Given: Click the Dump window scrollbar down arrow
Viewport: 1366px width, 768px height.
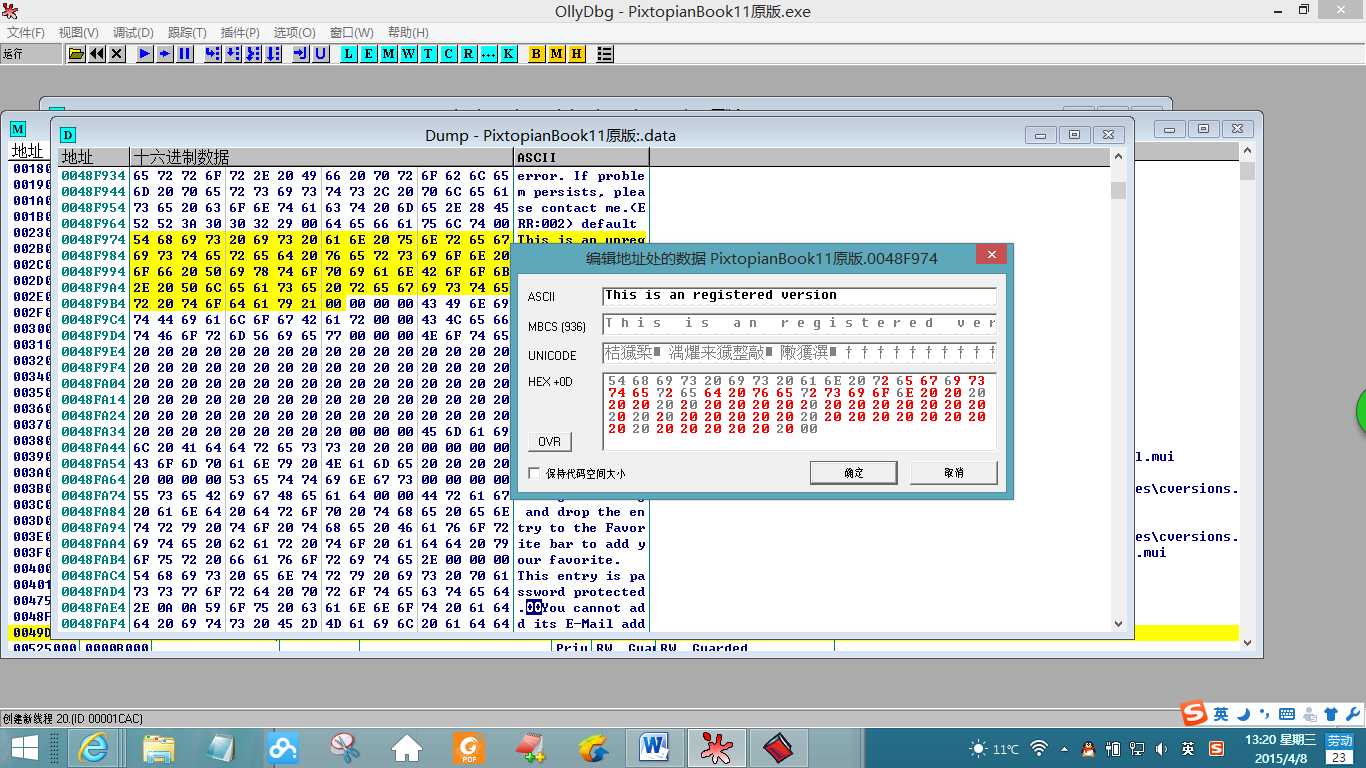Looking at the screenshot, I should pyautogui.click(x=1118, y=623).
